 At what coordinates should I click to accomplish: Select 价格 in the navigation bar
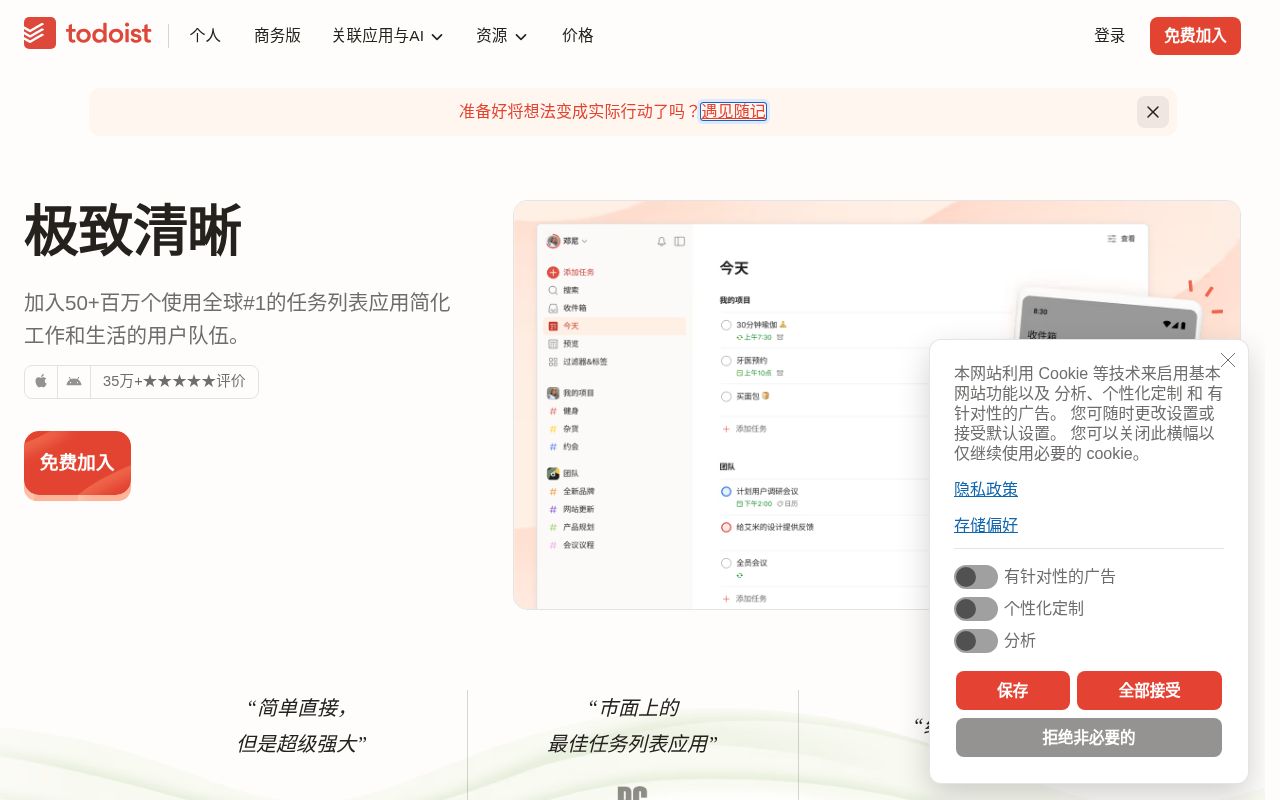pos(578,36)
